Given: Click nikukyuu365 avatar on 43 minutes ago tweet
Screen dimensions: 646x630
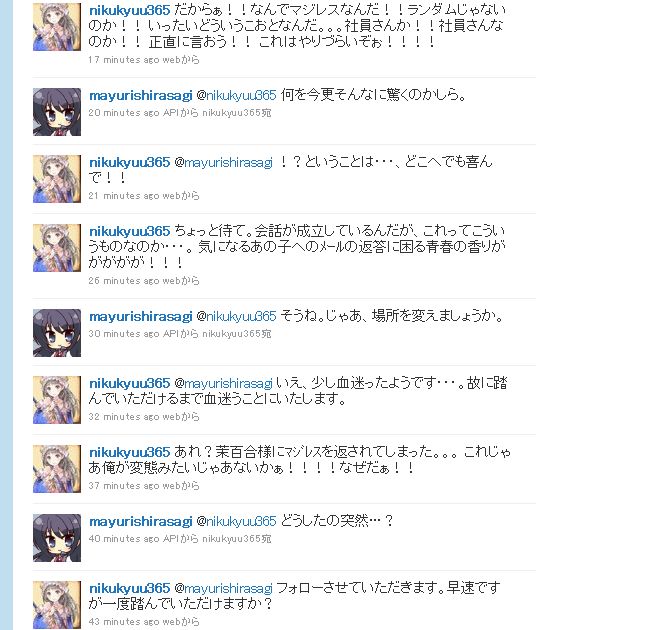Looking at the screenshot, I should [57, 604].
